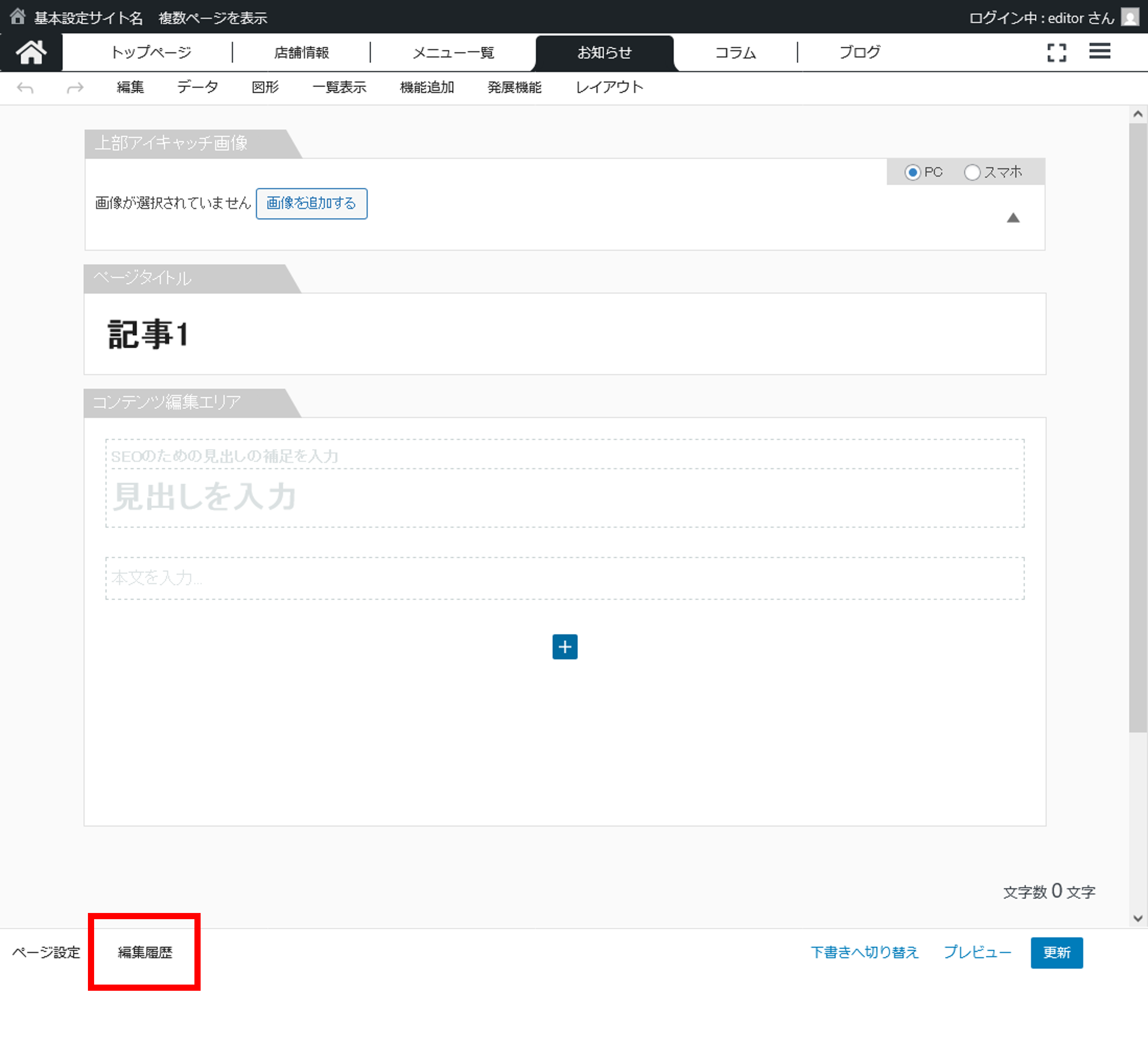Switch to the コラム tab
The height and width of the screenshot is (1046, 1148).
735,53
